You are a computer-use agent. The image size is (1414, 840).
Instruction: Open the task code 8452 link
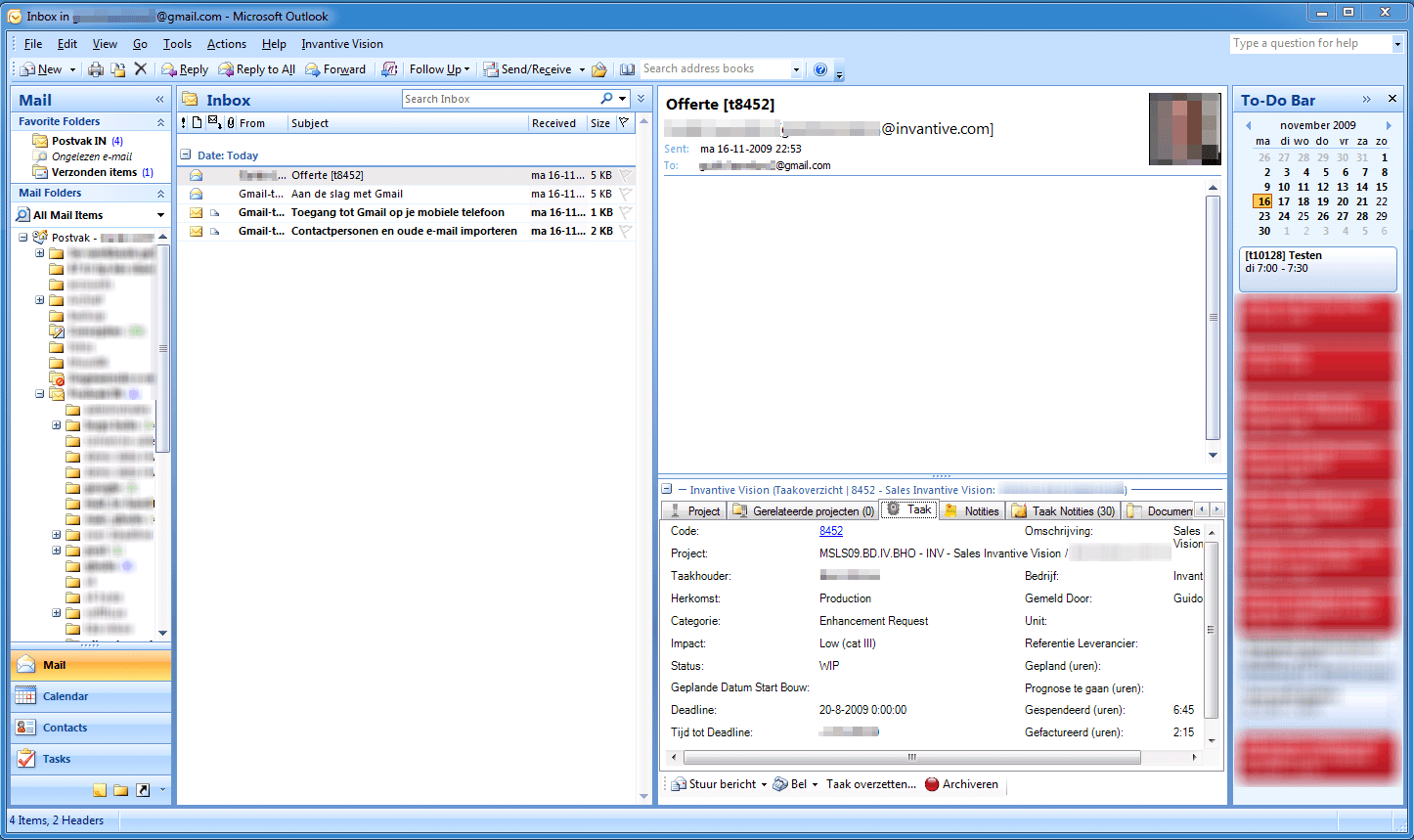click(x=831, y=531)
